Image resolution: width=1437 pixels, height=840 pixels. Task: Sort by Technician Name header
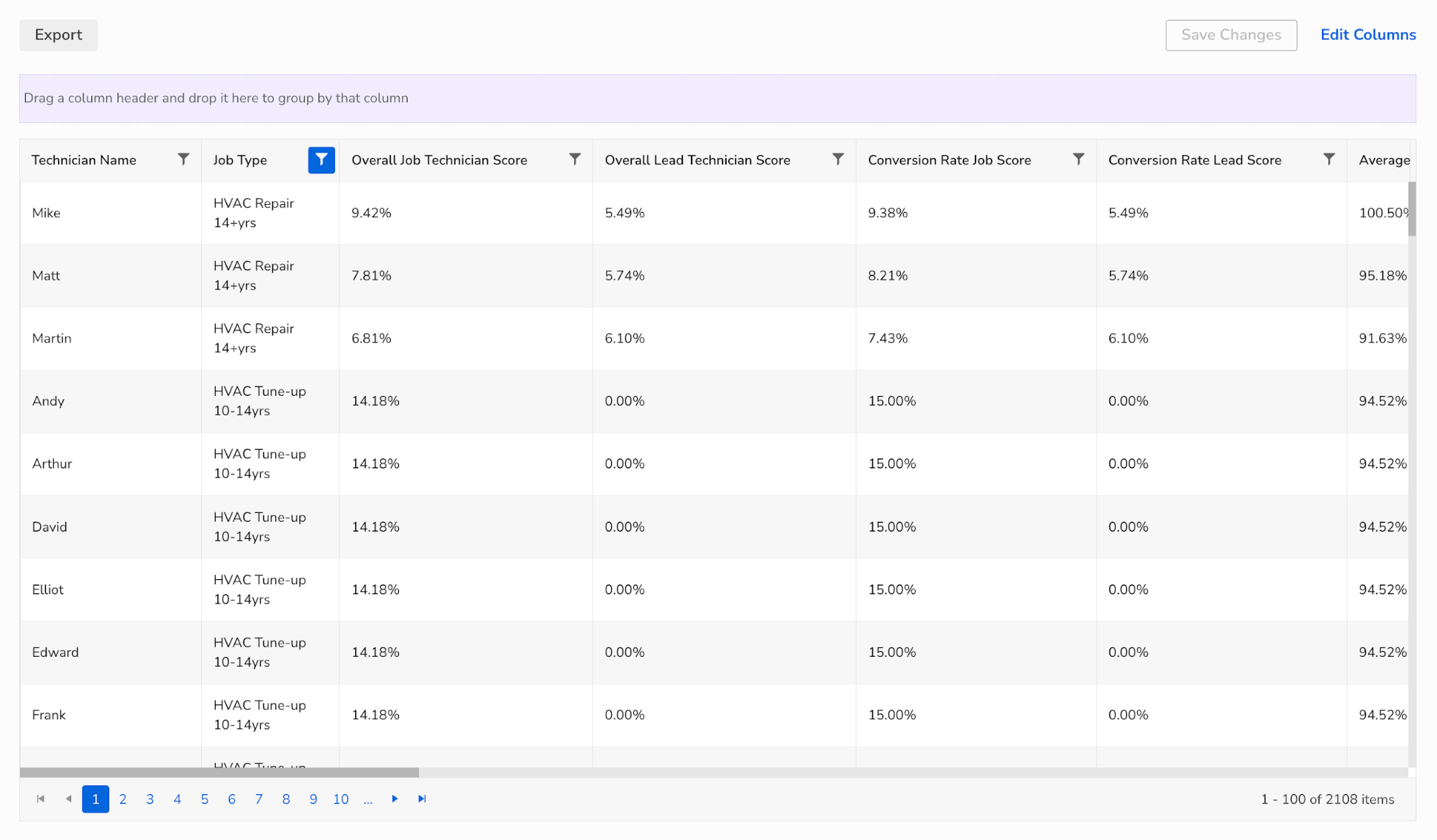pos(84,160)
